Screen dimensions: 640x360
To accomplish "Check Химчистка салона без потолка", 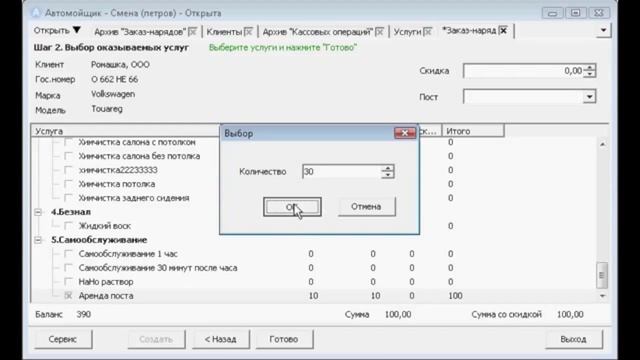I will click(x=69, y=156).
